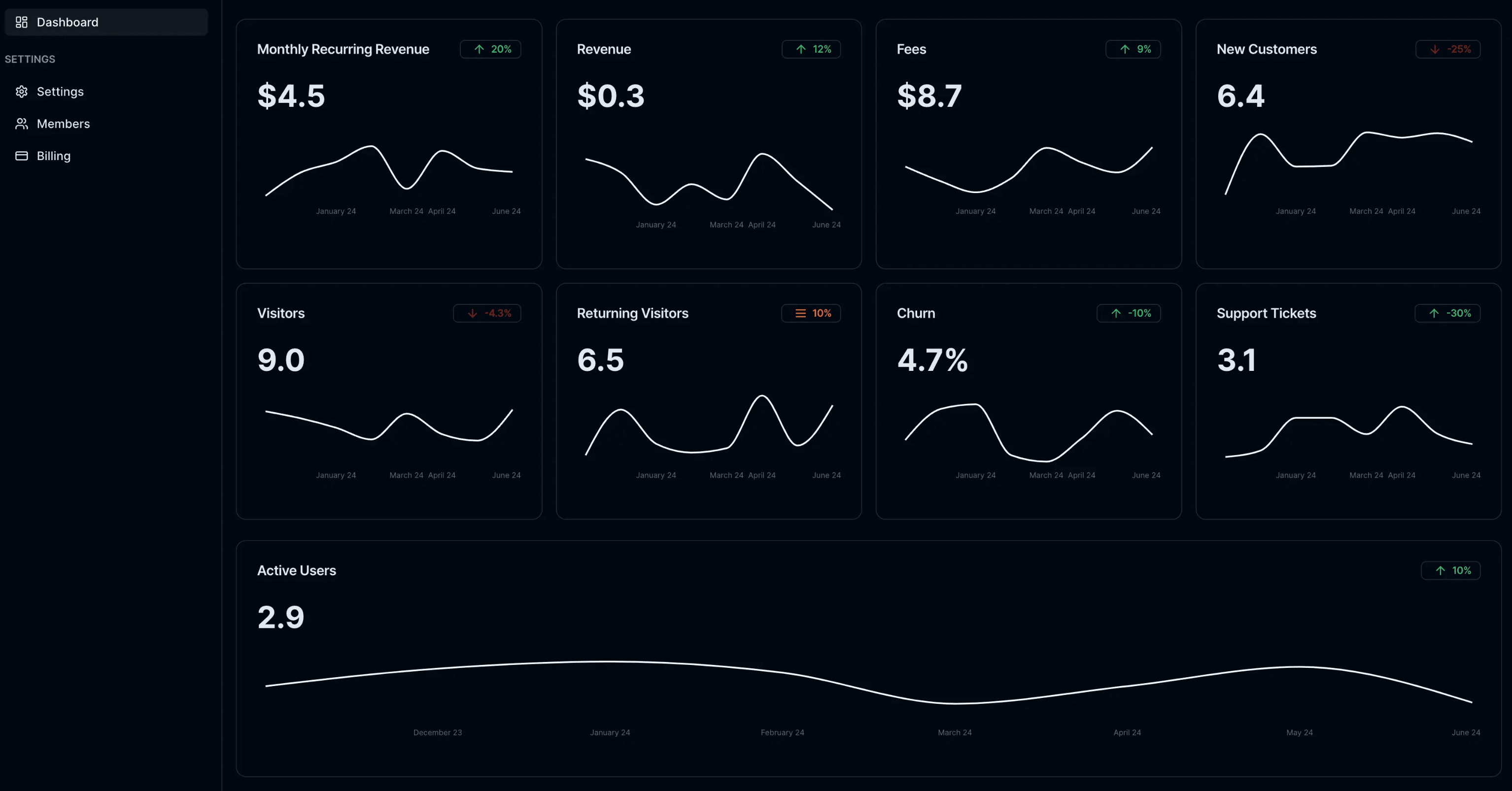Go to Members page

(106, 124)
